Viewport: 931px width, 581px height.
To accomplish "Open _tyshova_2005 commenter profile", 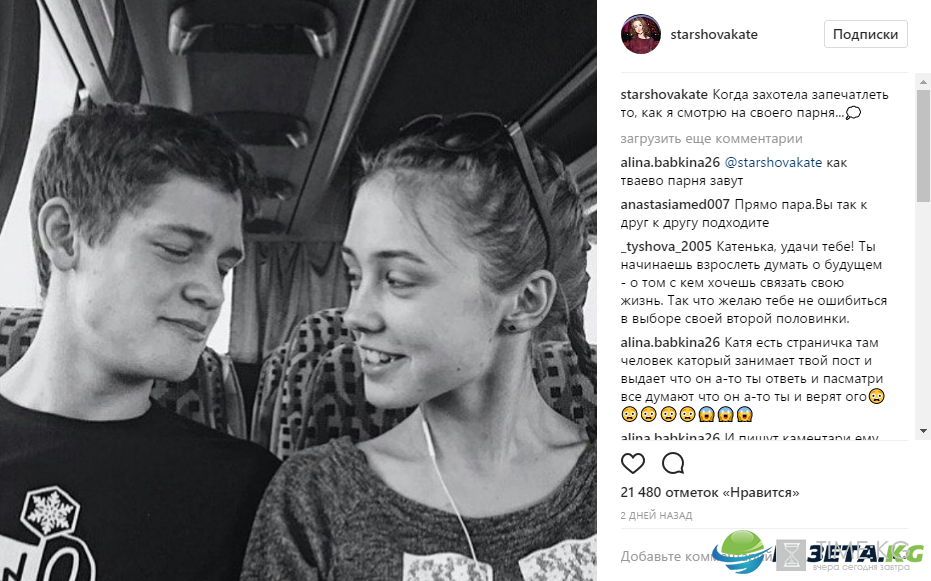I will [x=666, y=246].
